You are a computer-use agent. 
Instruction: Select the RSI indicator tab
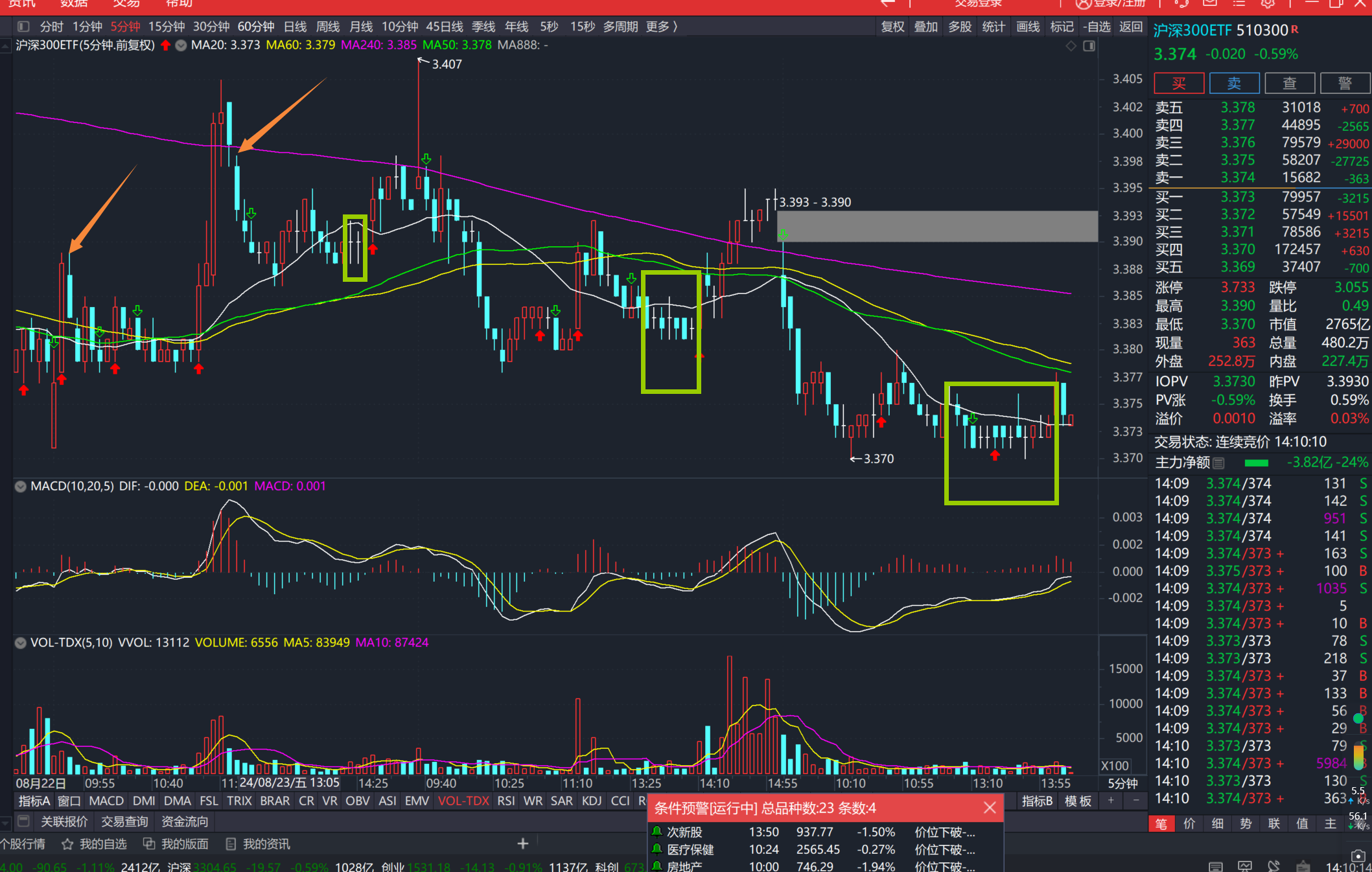(506, 801)
